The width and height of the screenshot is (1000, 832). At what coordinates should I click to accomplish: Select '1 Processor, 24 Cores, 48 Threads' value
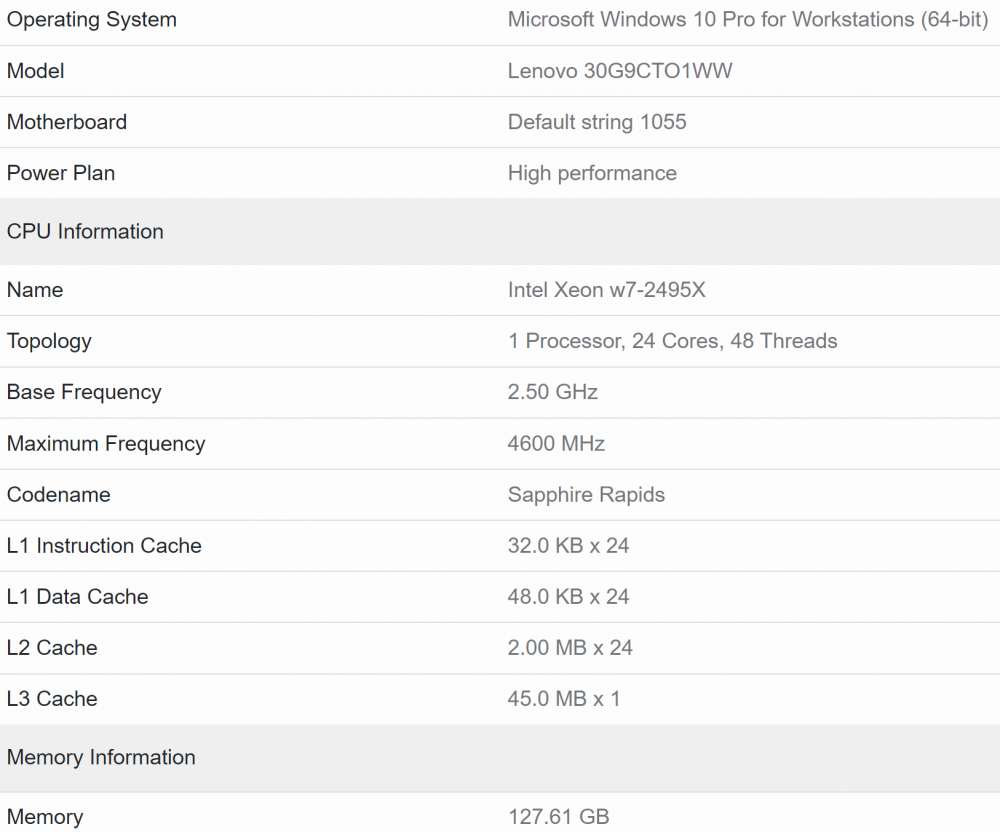click(673, 341)
